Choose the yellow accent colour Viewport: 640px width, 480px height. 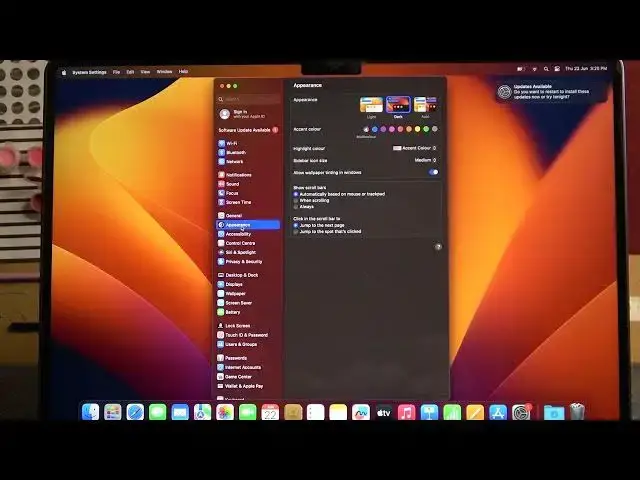click(x=418, y=129)
